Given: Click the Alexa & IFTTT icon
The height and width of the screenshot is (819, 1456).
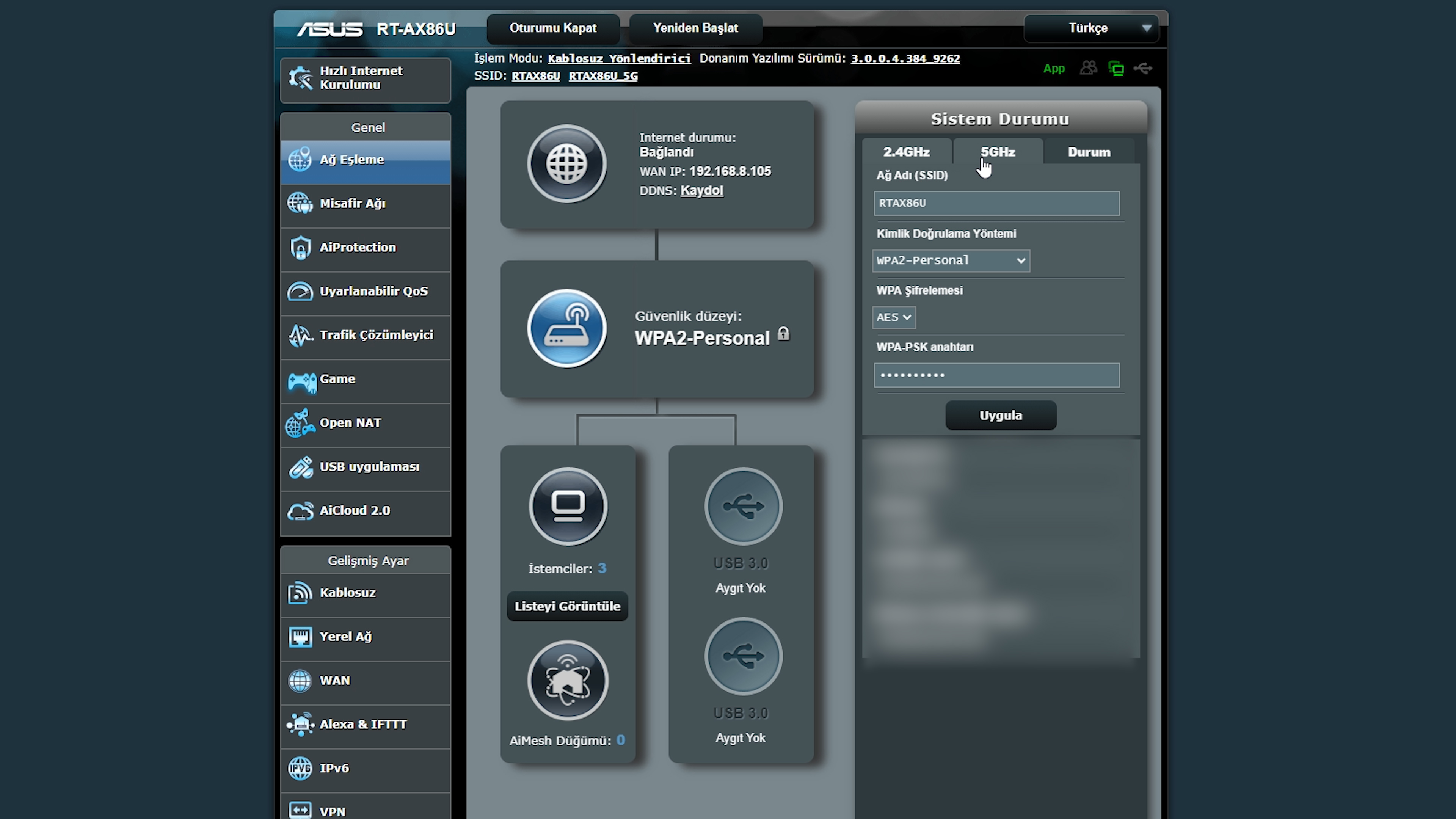Looking at the screenshot, I should pyautogui.click(x=300, y=724).
